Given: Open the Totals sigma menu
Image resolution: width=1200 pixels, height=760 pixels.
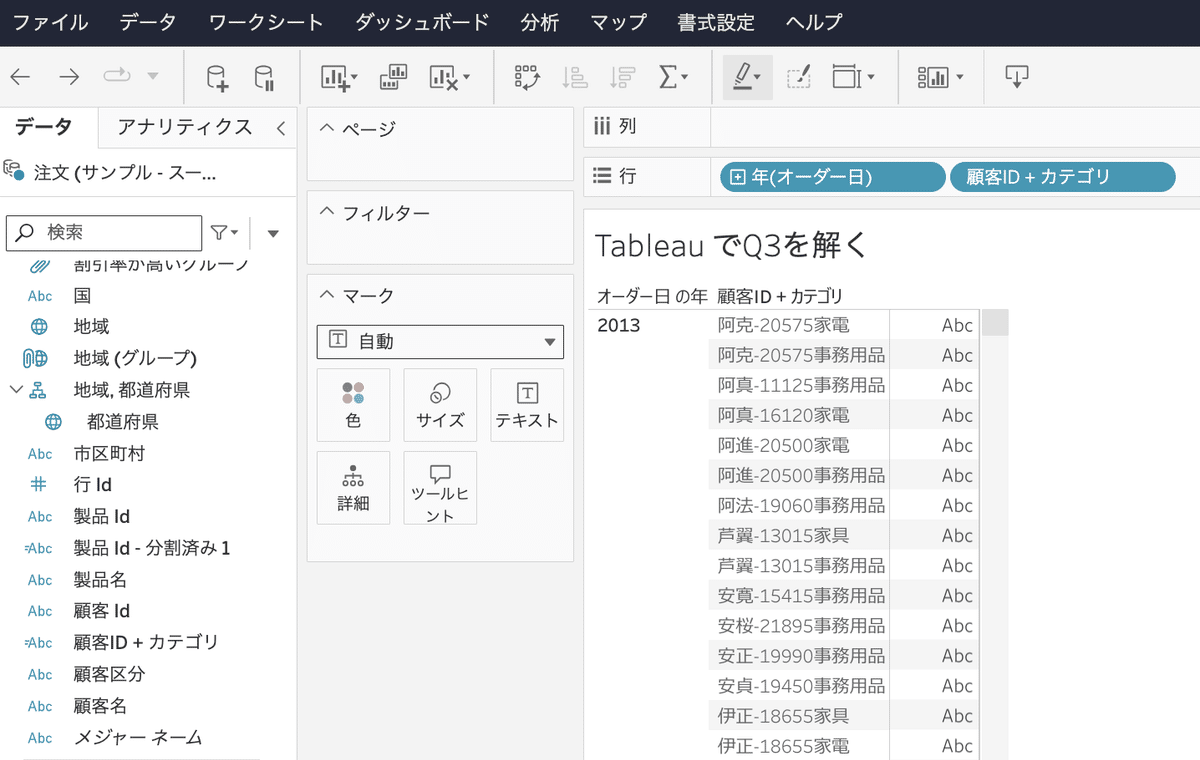Looking at the screenshot, I should point(674,77).
